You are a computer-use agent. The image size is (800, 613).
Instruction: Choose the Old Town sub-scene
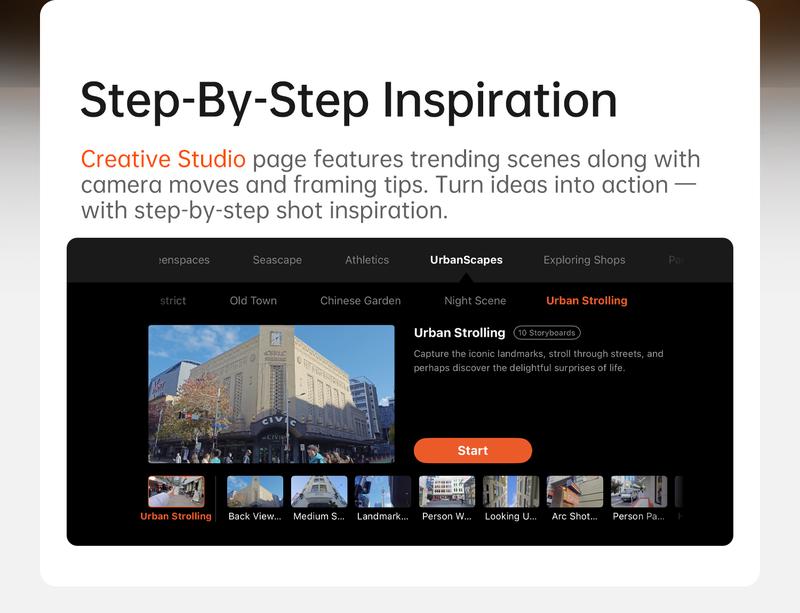tap(253, 301)
